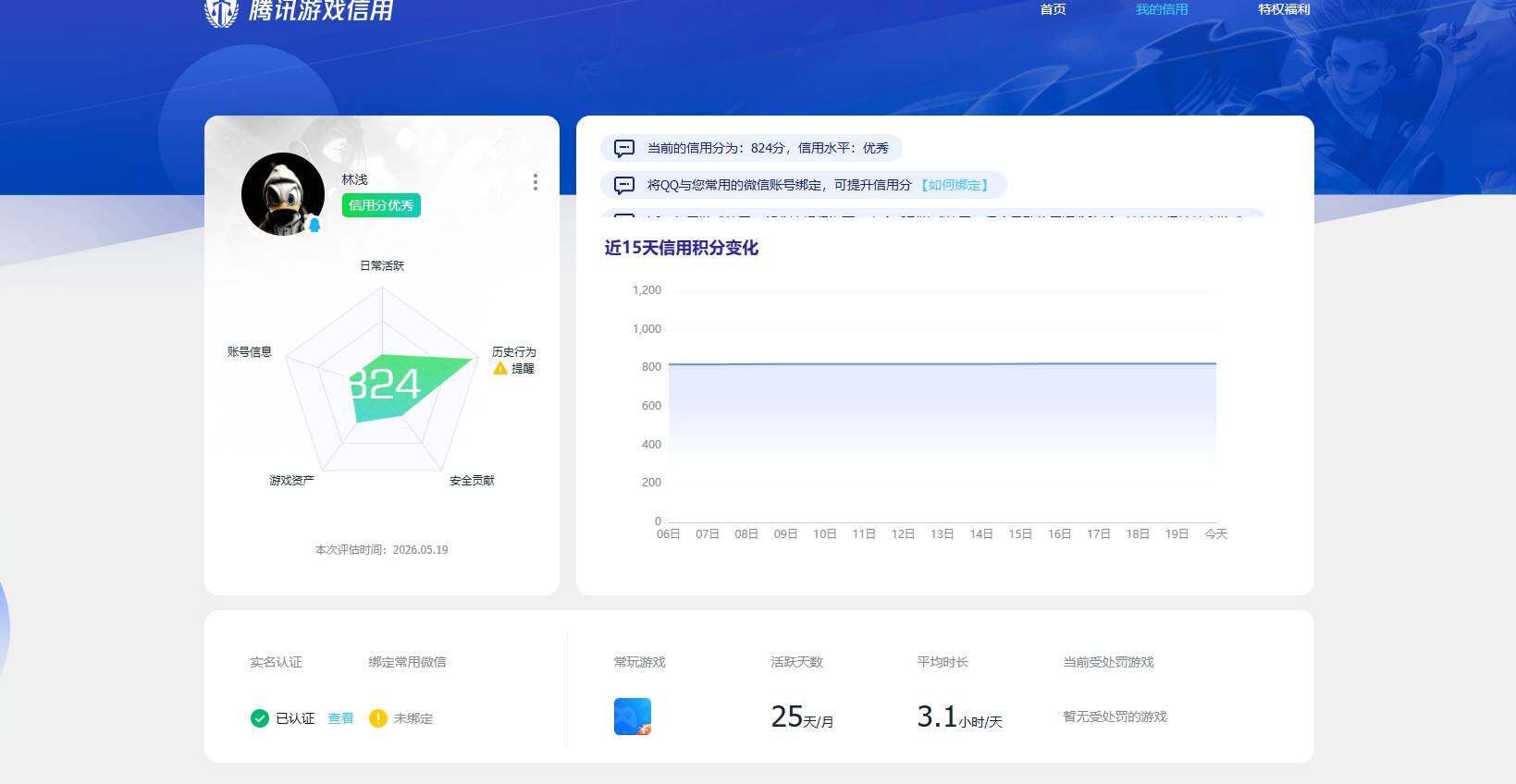The width and height of the screenshot is (1516, 784).
Task: Click the 06日 marker on chart axis
Action: (668, 534)
